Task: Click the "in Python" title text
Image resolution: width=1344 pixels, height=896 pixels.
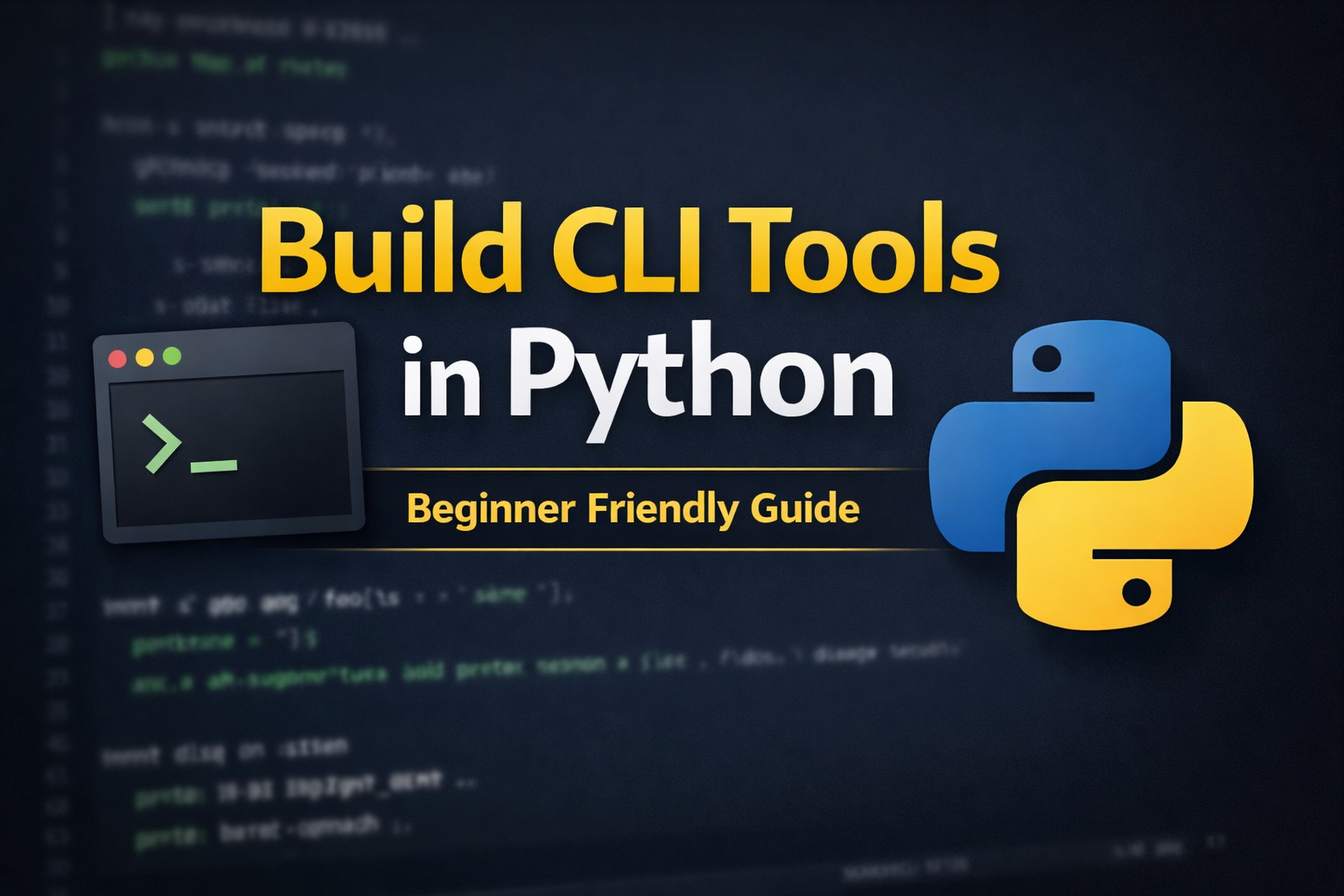Action: pos(648,381)
